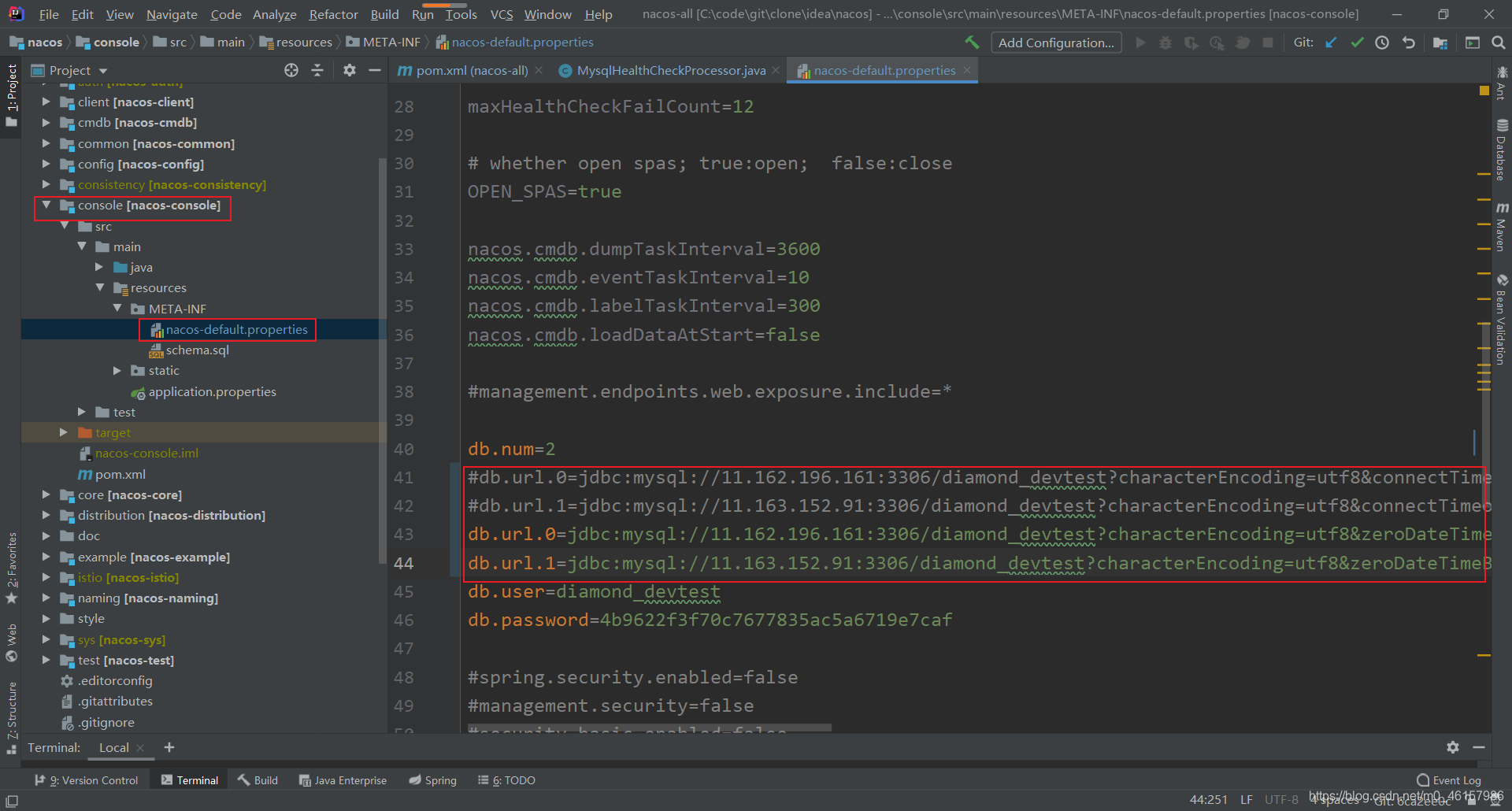1512x811 pixels.
Task: Click line ending LF in status bar
Action: [x=1246, y=800]
